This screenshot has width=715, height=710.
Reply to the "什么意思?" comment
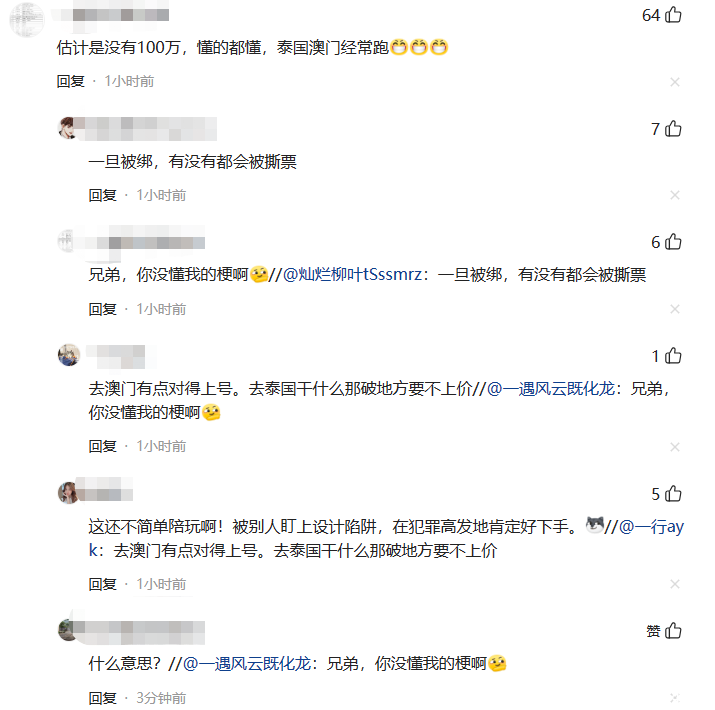pos(103,698)
